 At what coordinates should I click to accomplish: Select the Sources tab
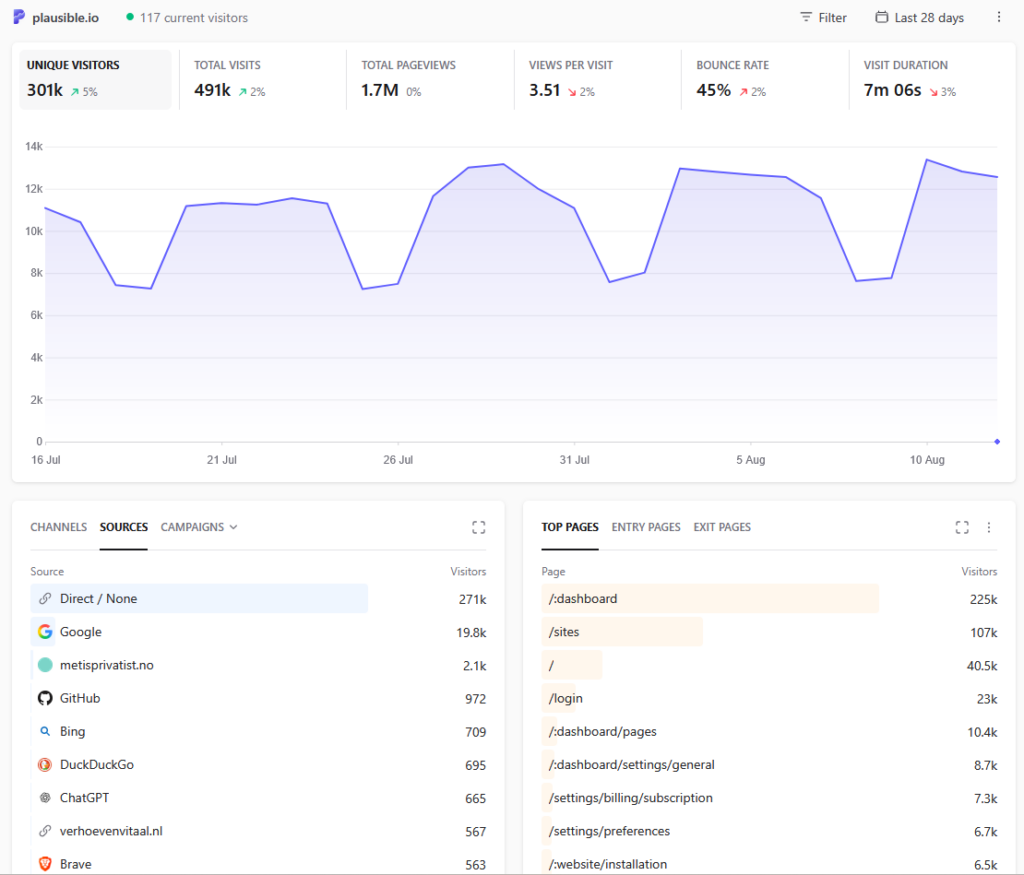pyautogui.click(x=123, y=527)
